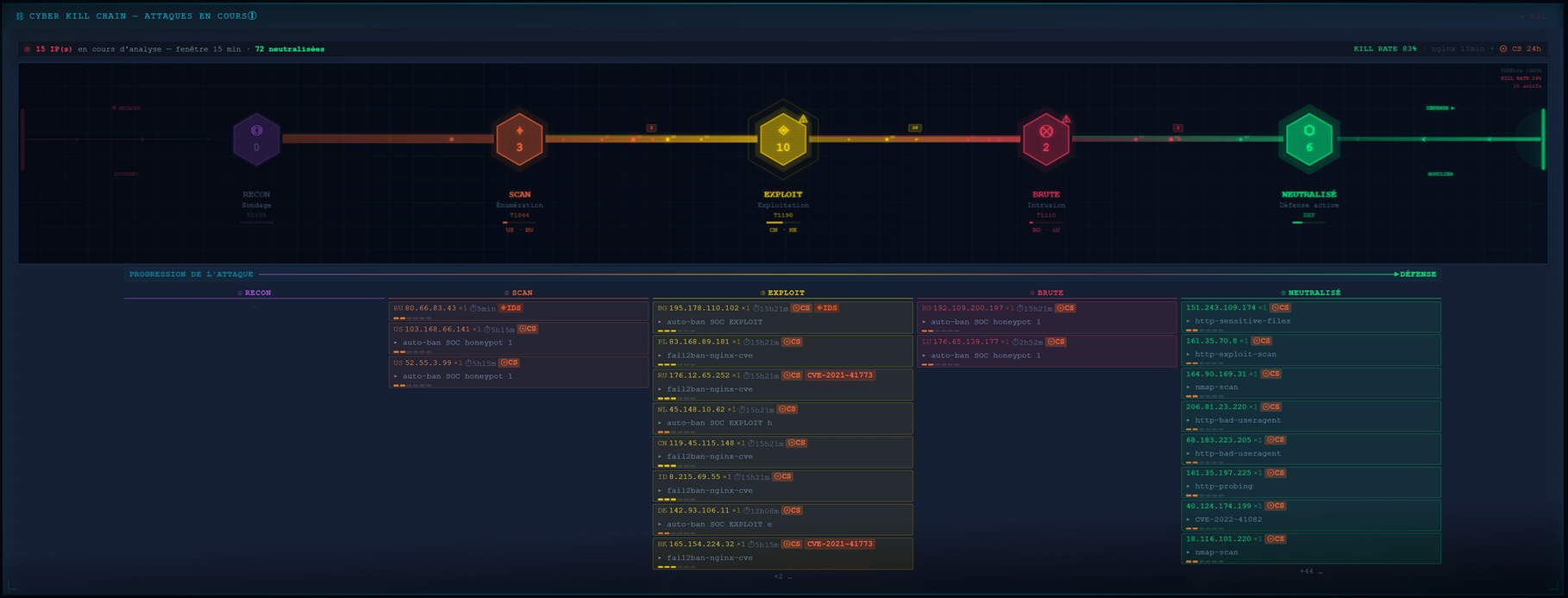Click the IP address 119.45.115.148

point(701,443)
